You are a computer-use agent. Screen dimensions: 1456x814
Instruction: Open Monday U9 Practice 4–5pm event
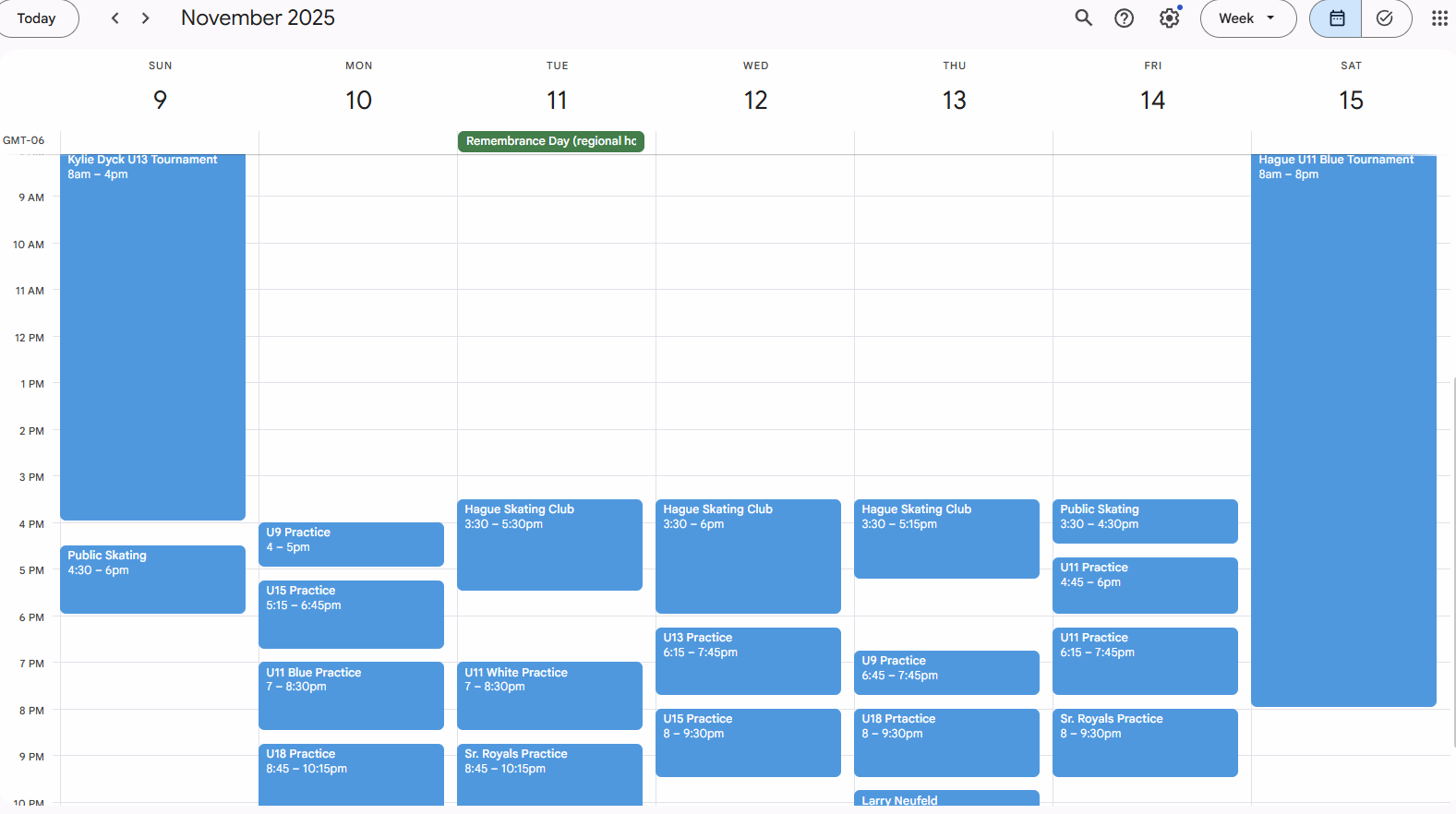click(x=351, y=545)
